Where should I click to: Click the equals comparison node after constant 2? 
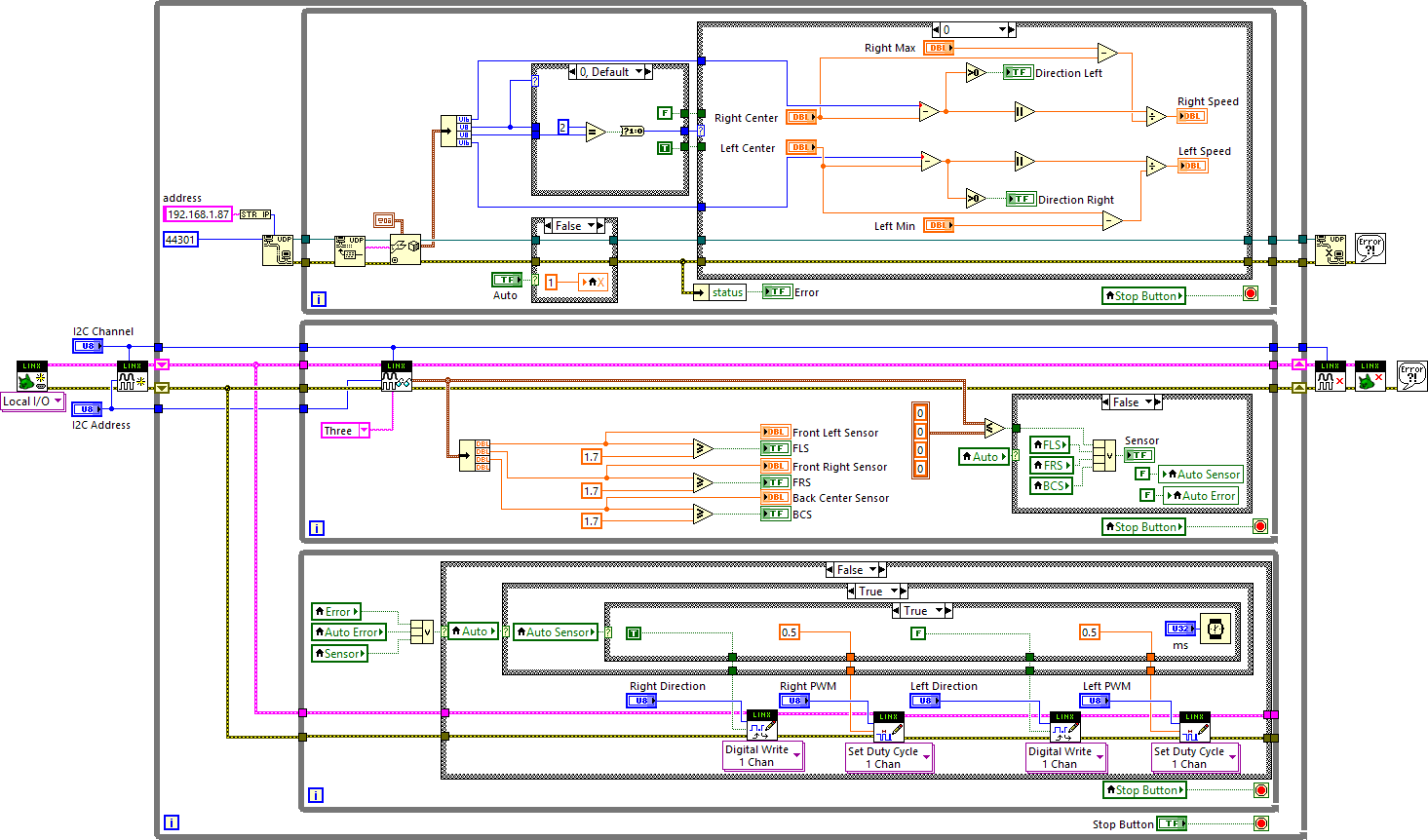(595, 131)
